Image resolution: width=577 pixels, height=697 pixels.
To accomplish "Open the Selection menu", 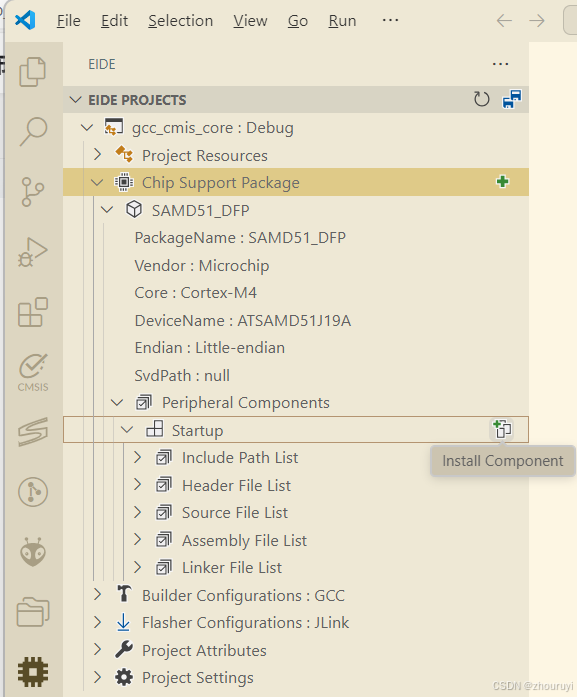I will [180, 21].
